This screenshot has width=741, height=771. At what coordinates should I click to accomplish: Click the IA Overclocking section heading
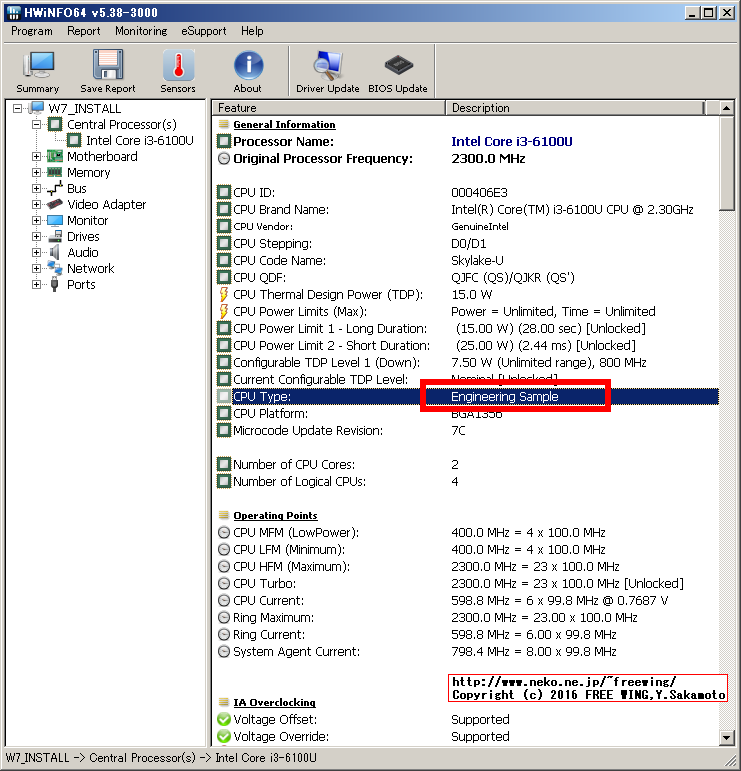(x=274, y=702)
